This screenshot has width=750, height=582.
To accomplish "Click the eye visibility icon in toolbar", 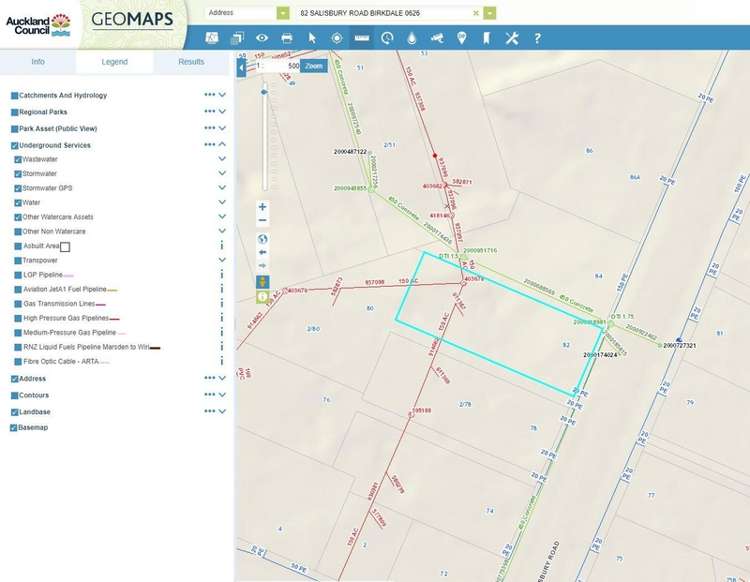I will [x=262, y=38].
